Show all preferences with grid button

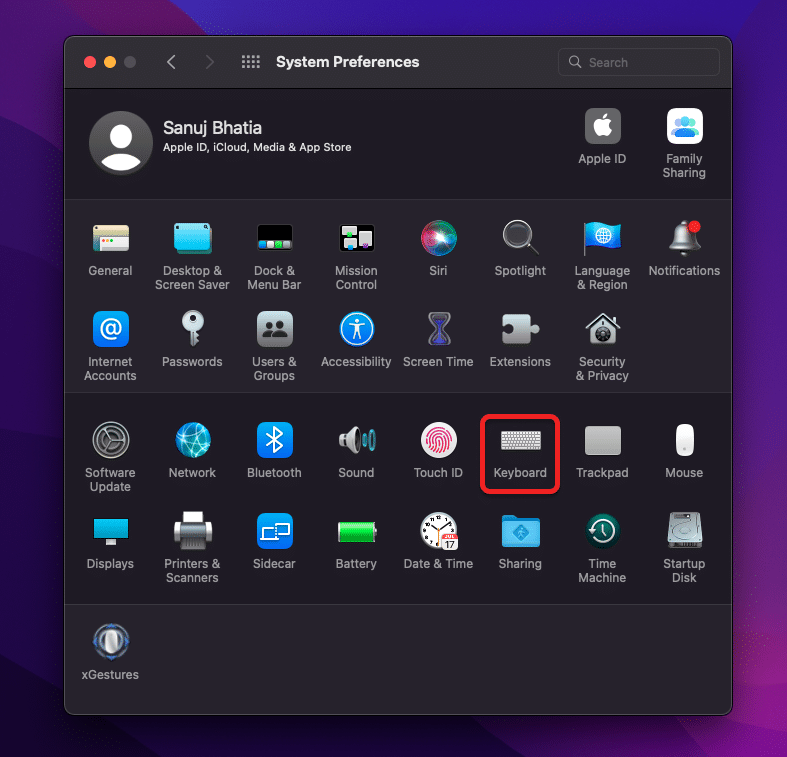pyautogui.click(x=251, y=62)
